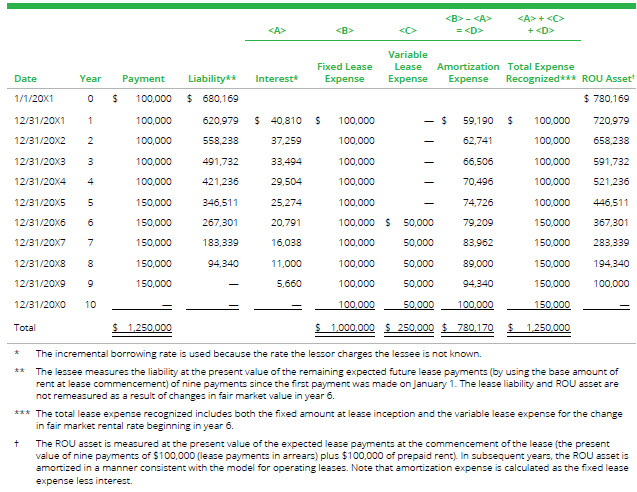Select the Fixed Lease Expense header

click(x=344, y=72)
